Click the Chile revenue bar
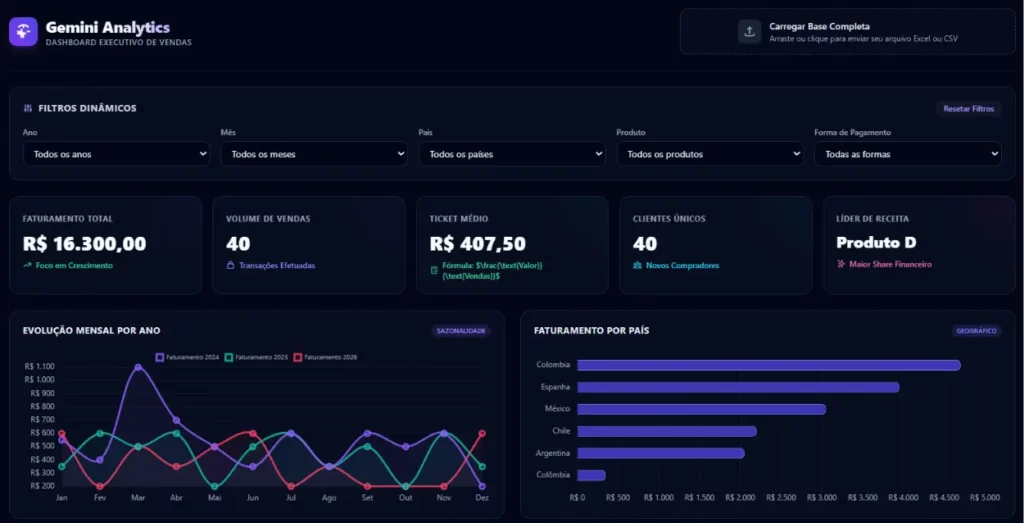 point(667,432)
